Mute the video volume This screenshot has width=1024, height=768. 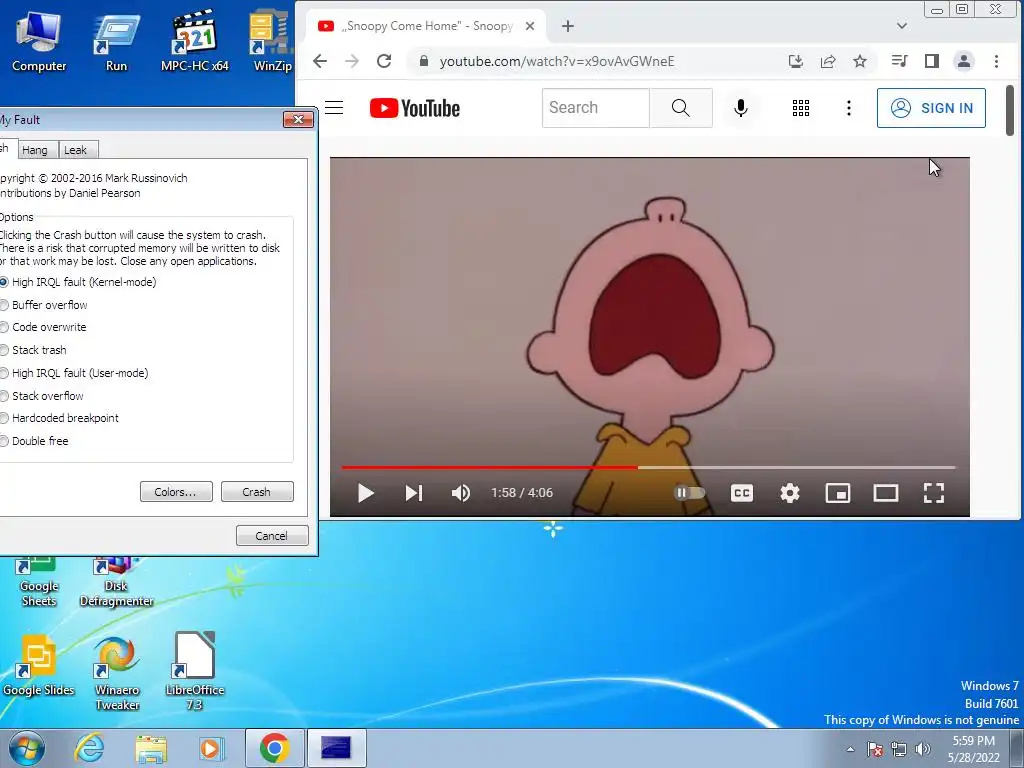[460, 493]
